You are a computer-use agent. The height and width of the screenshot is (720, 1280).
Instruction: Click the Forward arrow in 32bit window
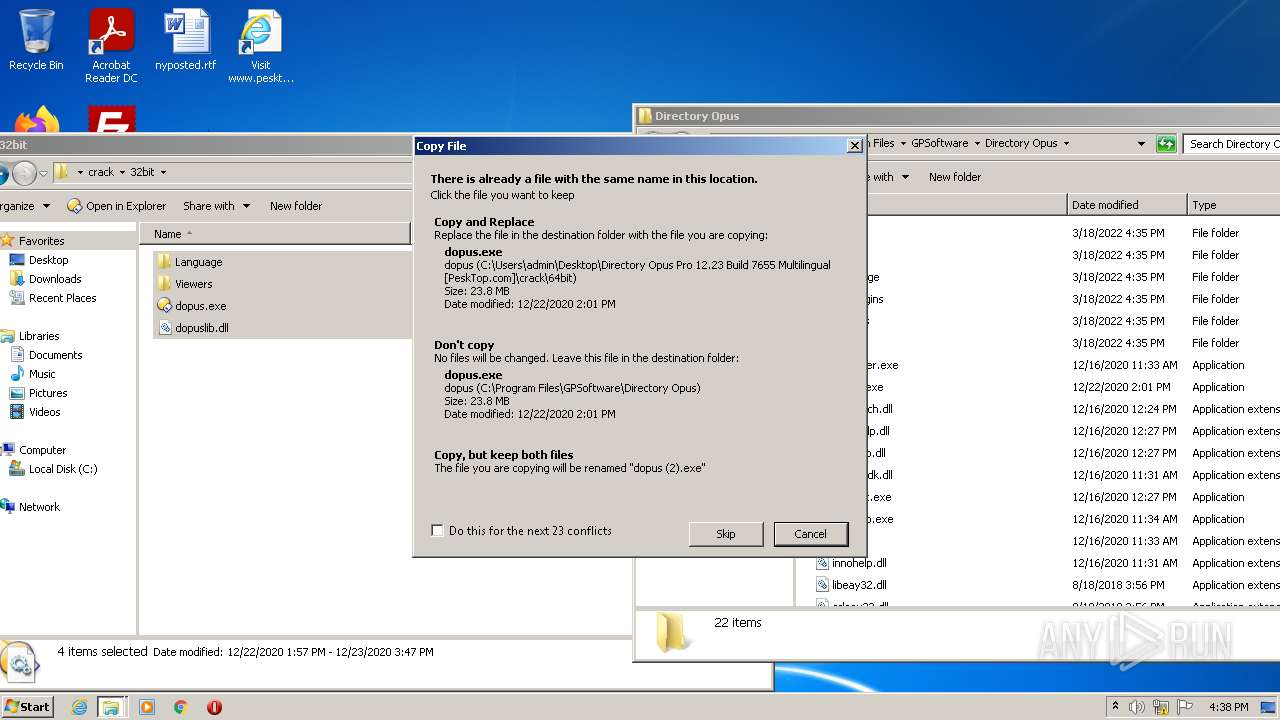click(x=24, y=173)
